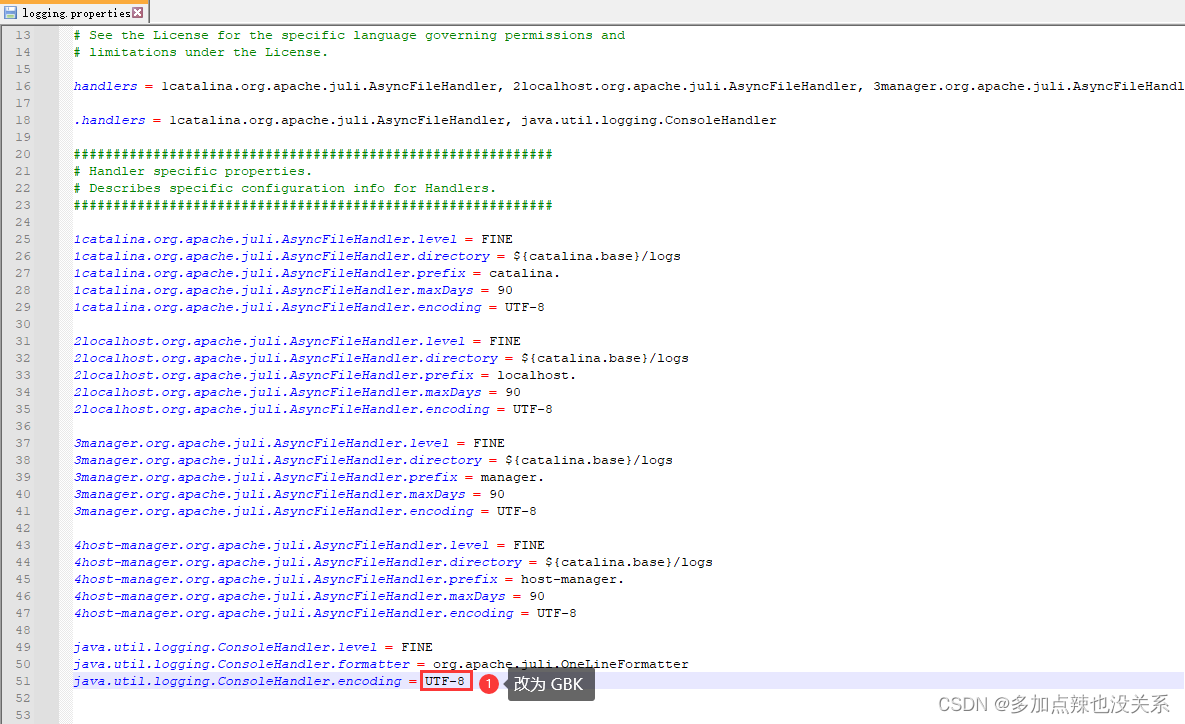Click the 4host-manager directory ${catalina.base}/logs value

click(629, 562)
